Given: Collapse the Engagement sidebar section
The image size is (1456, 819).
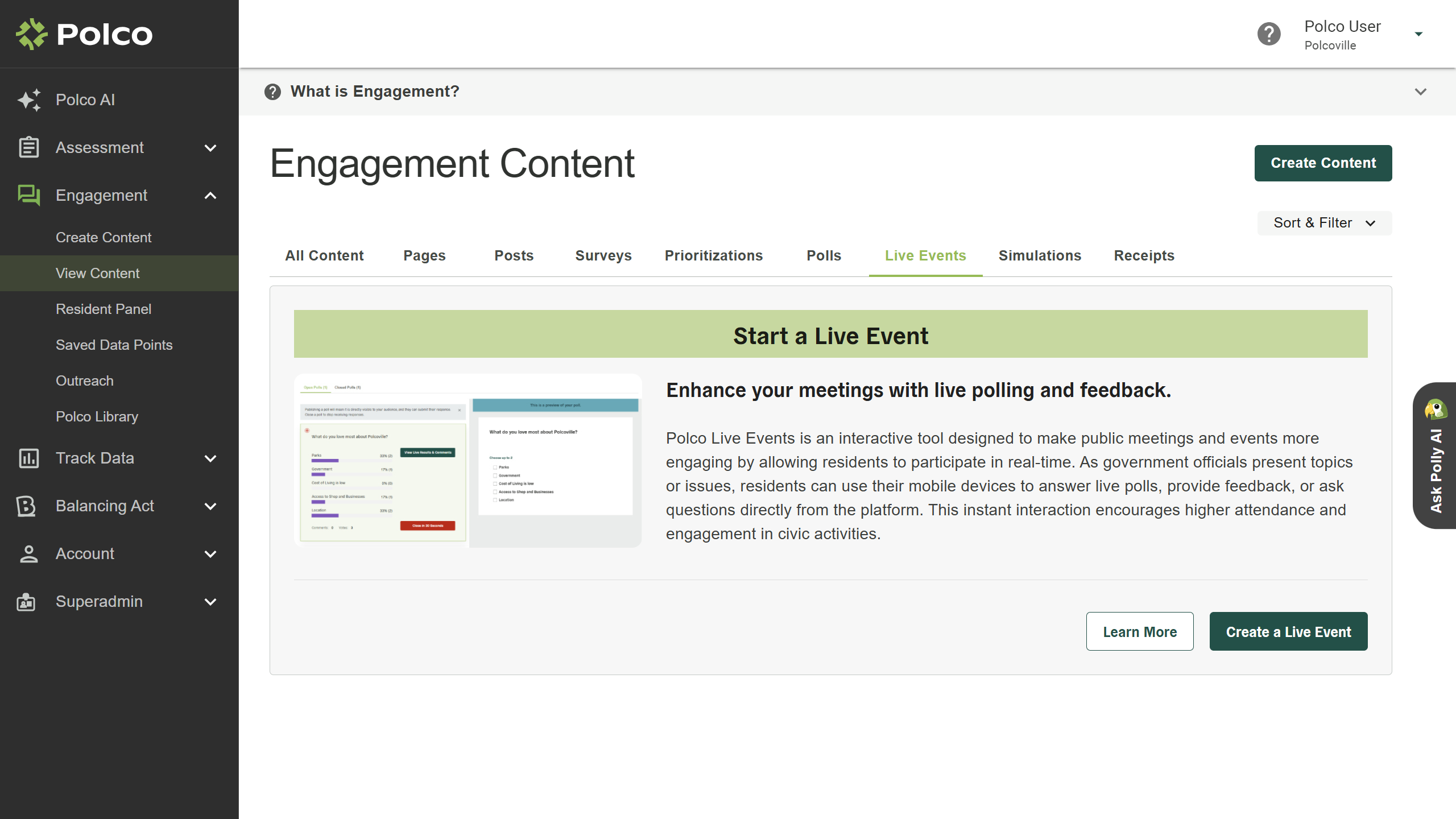Looking at the screenshot, I should (210, 196).
